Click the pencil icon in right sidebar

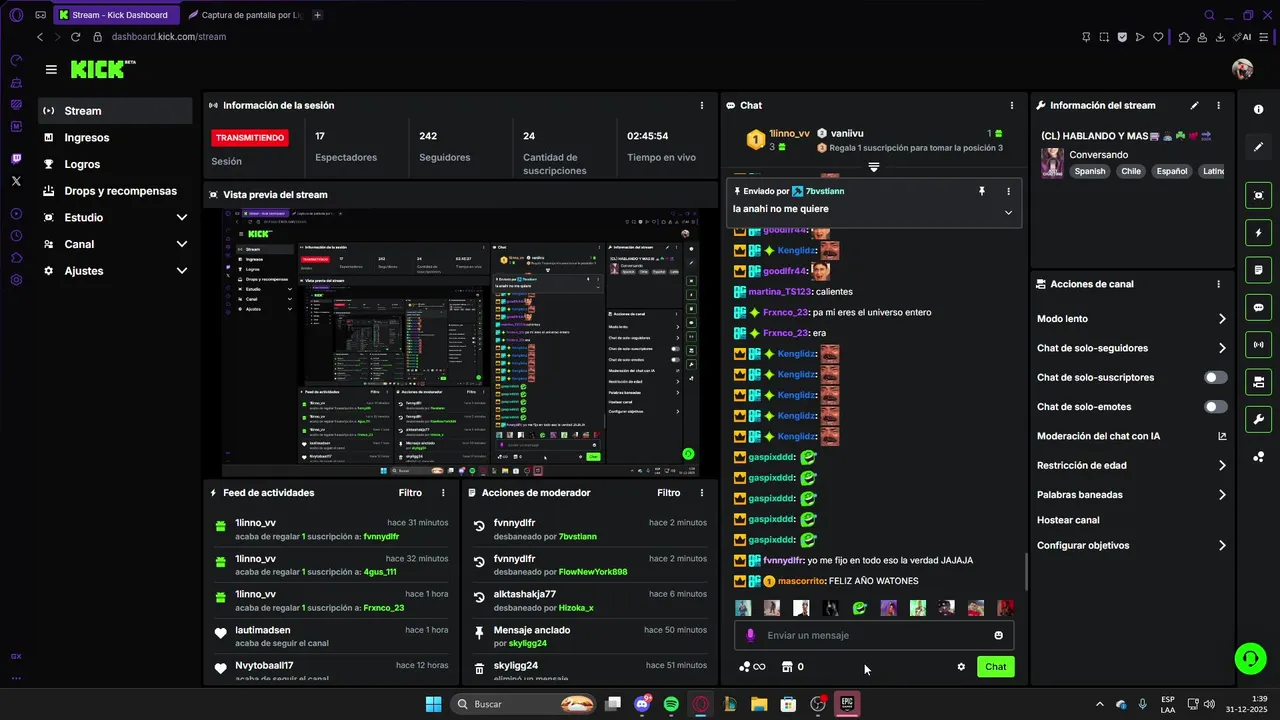pos(1258,146)
